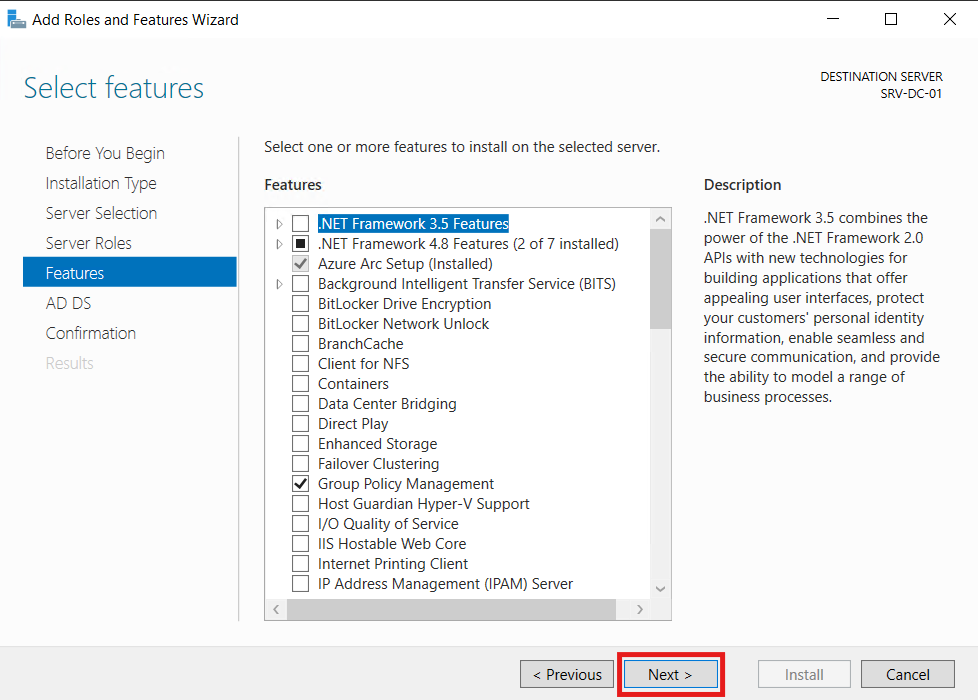Check the IIS Hostable Web Core feature
The image size is (978, 700).
299,543
